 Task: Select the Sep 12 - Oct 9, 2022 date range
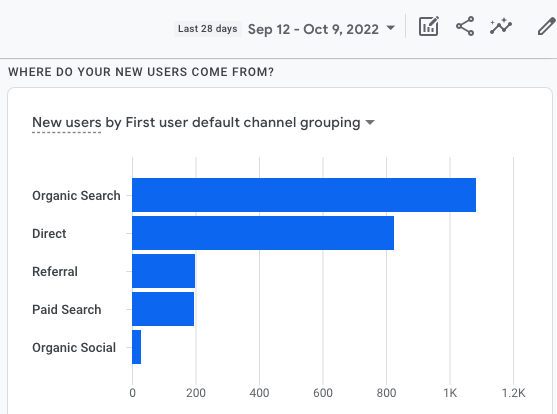pos(313,29)
